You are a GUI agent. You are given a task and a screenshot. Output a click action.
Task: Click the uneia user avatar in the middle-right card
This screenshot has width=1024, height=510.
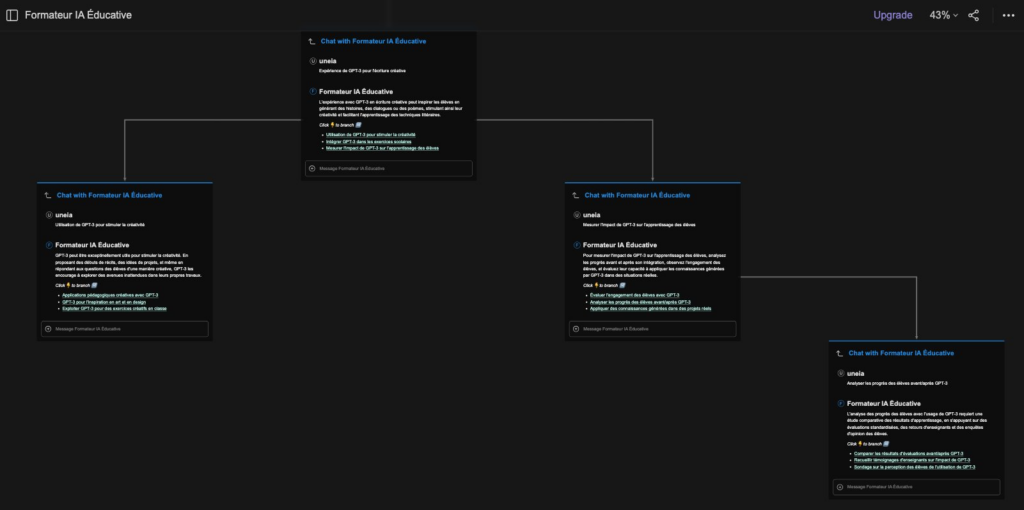(x=577, y=215)
